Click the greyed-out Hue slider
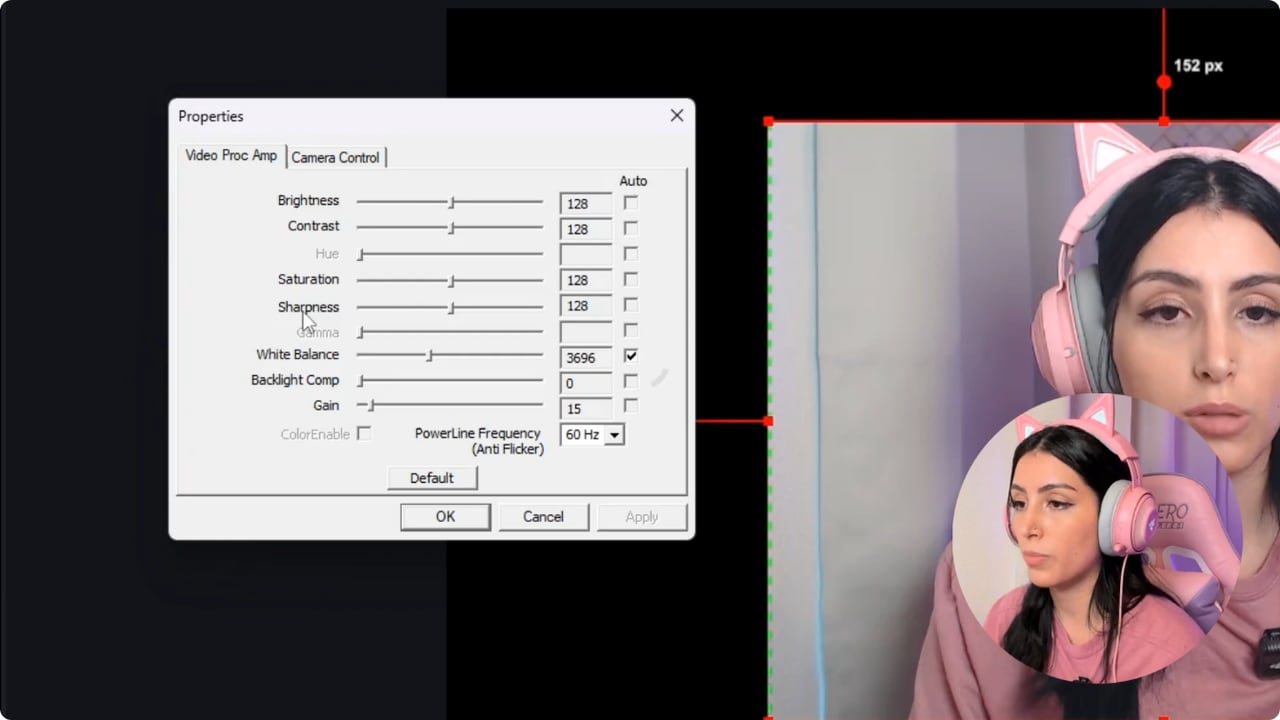Viewport: 1280px width, 720px height. click(450, 255)
